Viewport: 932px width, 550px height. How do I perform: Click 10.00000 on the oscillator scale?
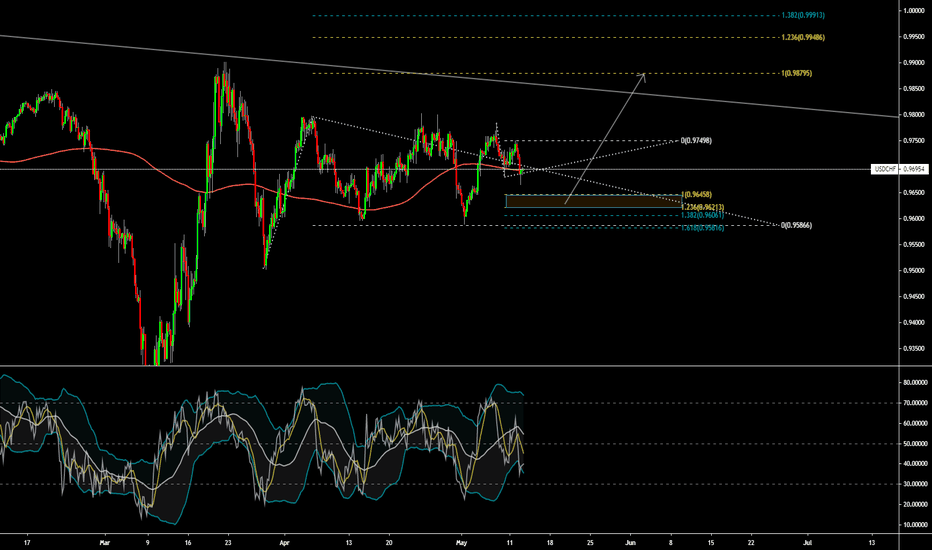click(915, 524)
